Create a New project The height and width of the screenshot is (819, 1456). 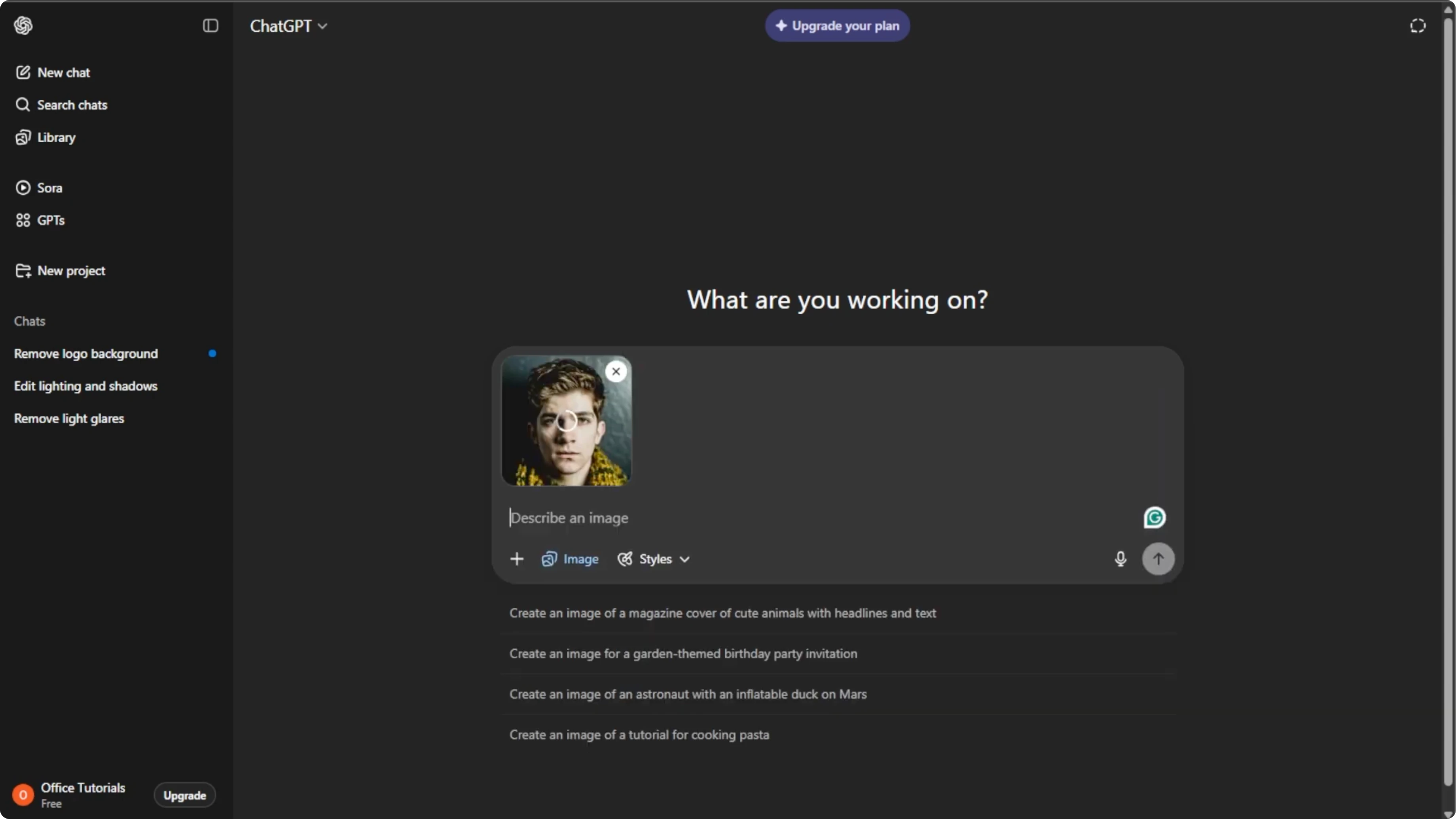(61, 271)
